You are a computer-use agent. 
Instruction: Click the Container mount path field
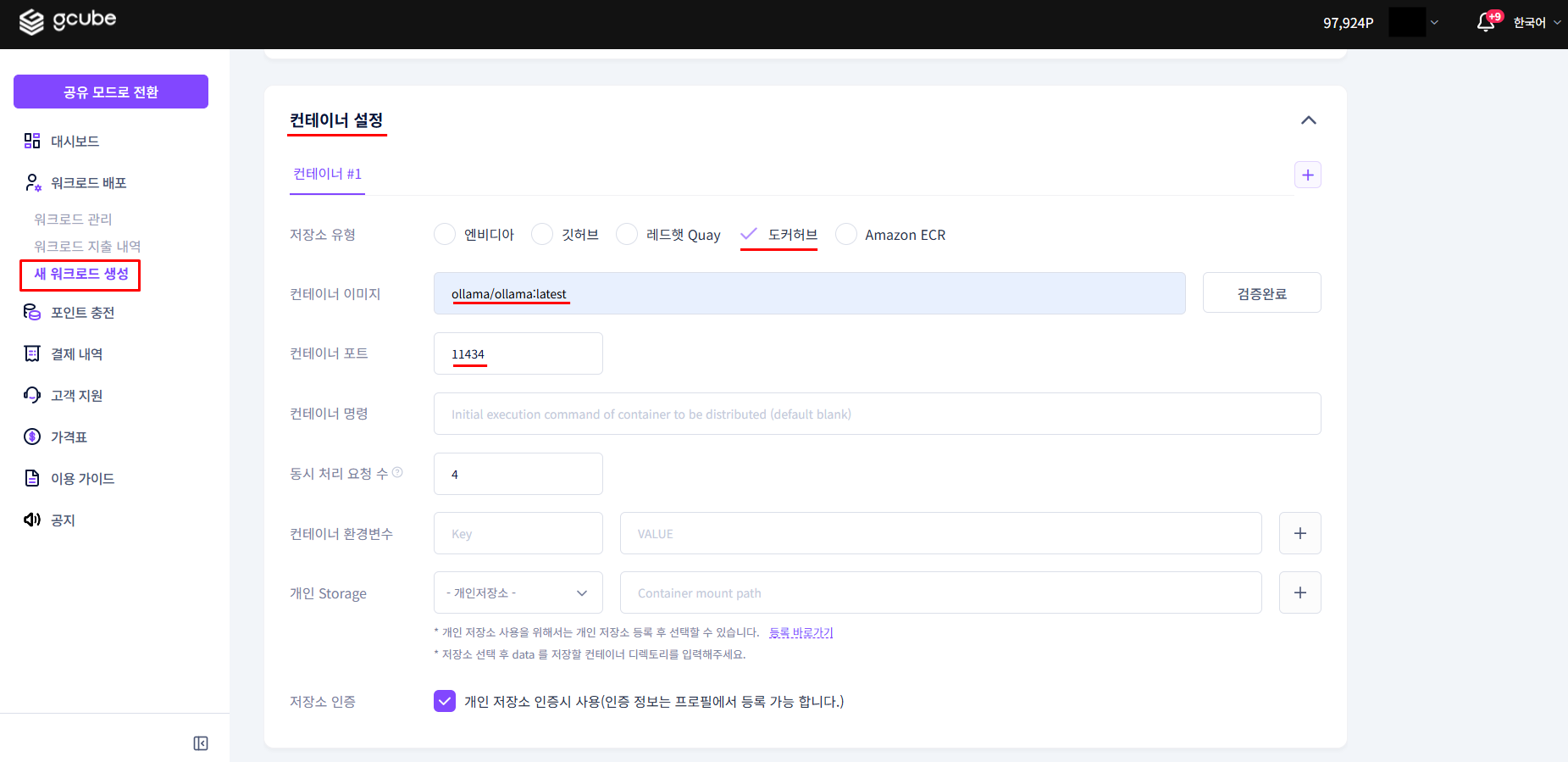941,592
